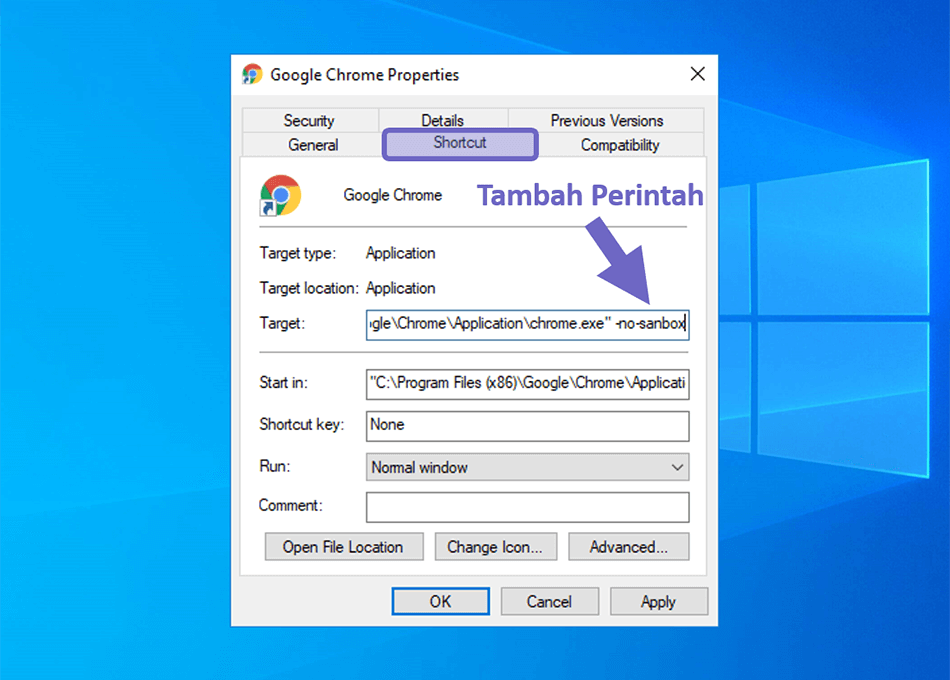Open the Compatibility tab

click(x=620, y=145)
